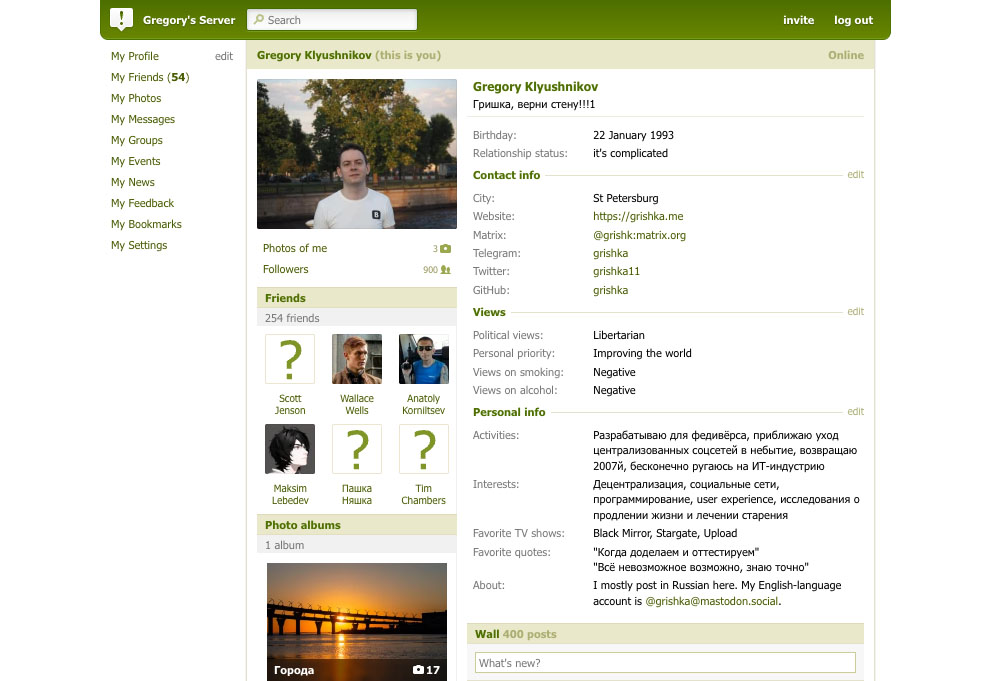
Task: Edit the Contact info section
Action: [855, 175]
